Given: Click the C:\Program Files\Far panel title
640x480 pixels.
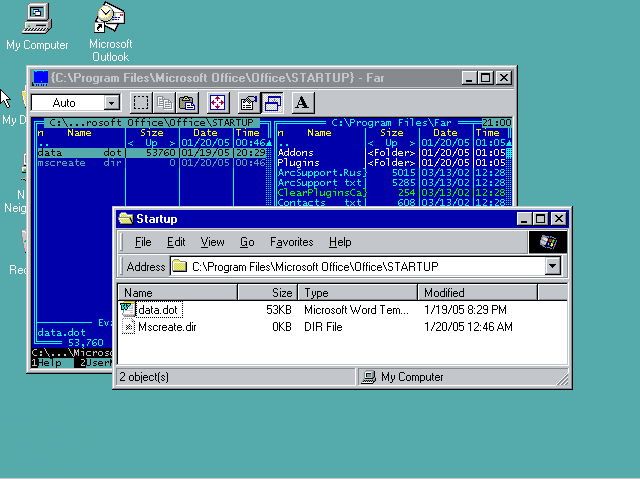Looking at the screenshot, I should 391,122.
